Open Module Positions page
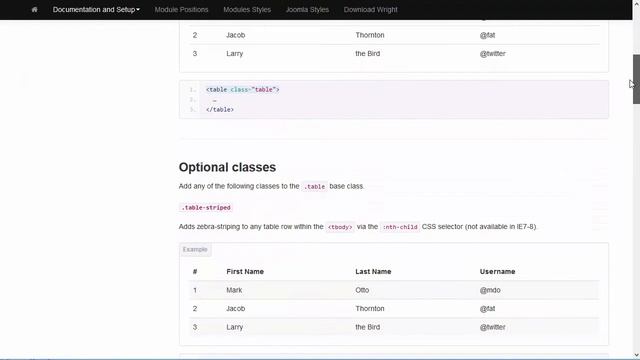Image resolution: width=640 pixels, height=360 pixels. [181, 9]
